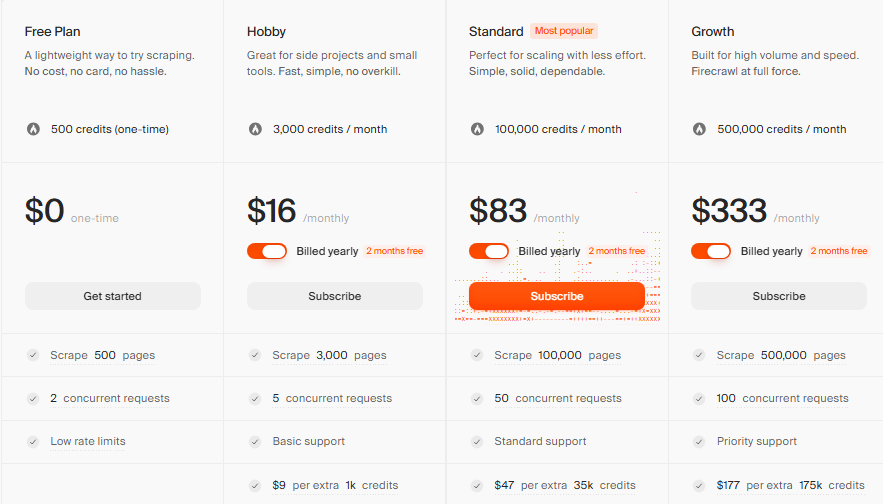
Task: Click $177 per extra 175k credits
Action: point(790,485)
